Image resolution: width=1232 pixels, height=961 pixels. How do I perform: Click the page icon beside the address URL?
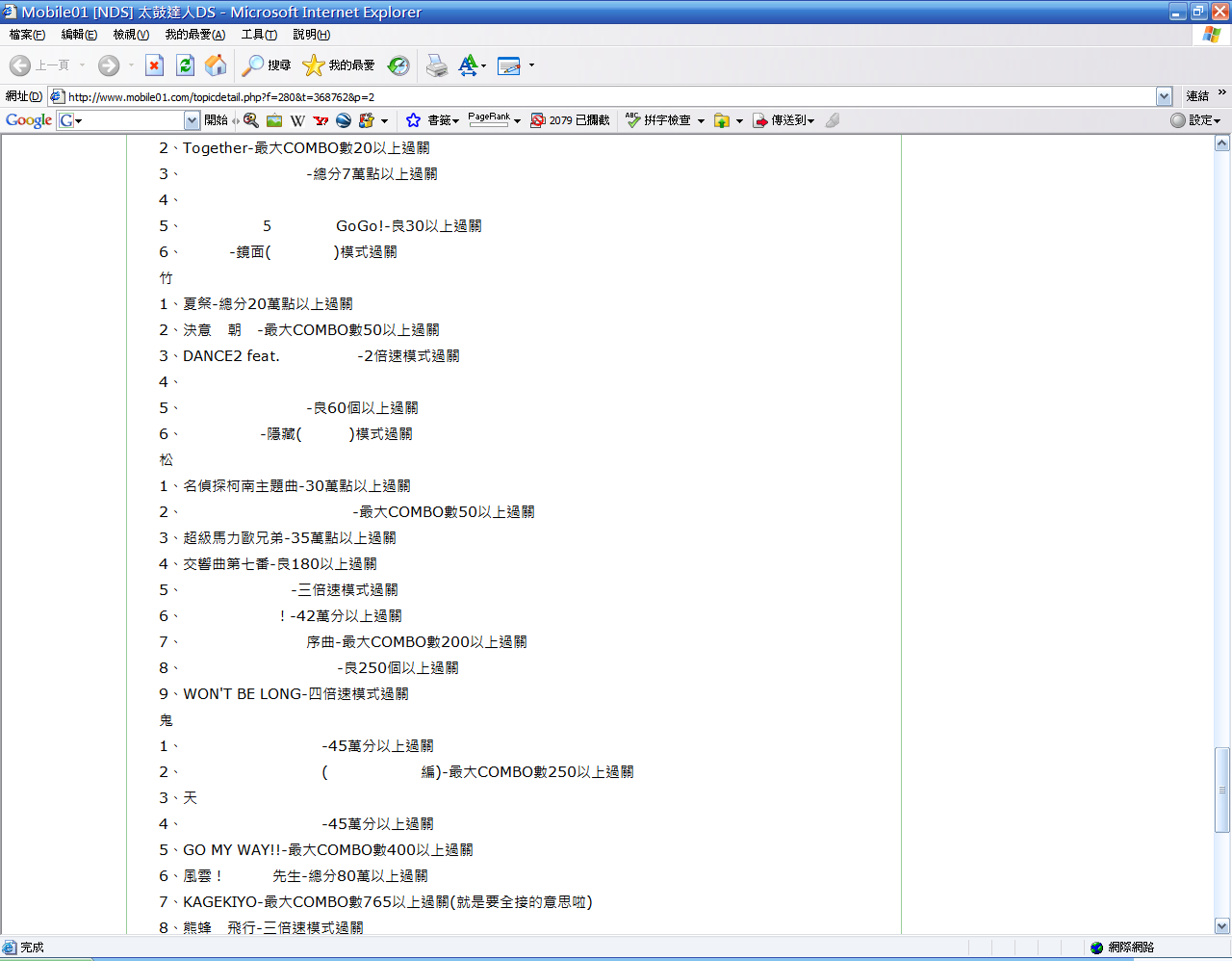click(x=57, y=96)
